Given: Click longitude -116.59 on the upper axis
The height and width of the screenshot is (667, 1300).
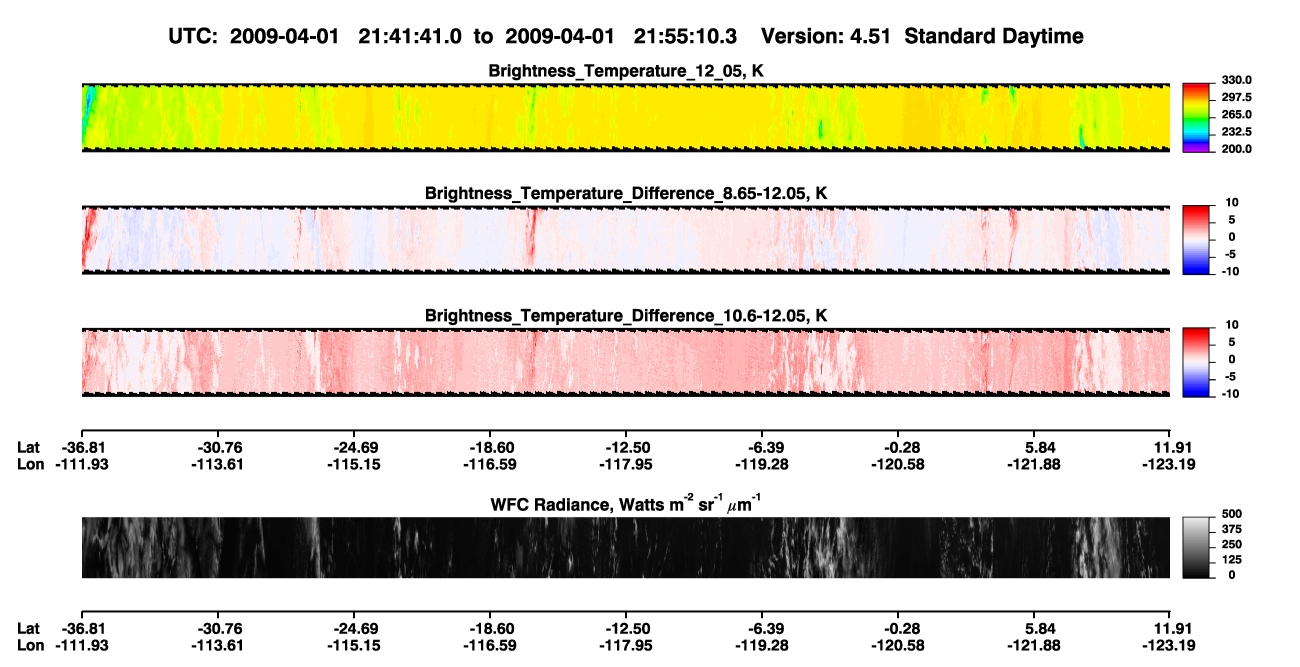Looking at the screenshot, I should pos(489,464).
